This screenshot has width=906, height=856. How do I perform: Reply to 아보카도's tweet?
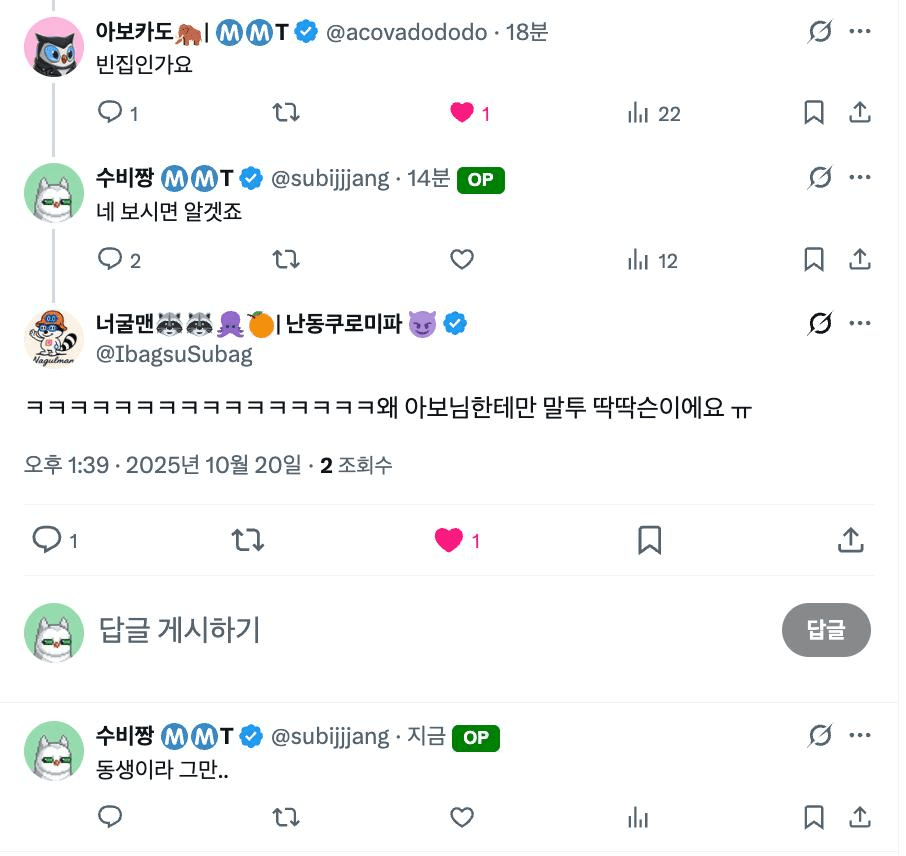[110, 113]
